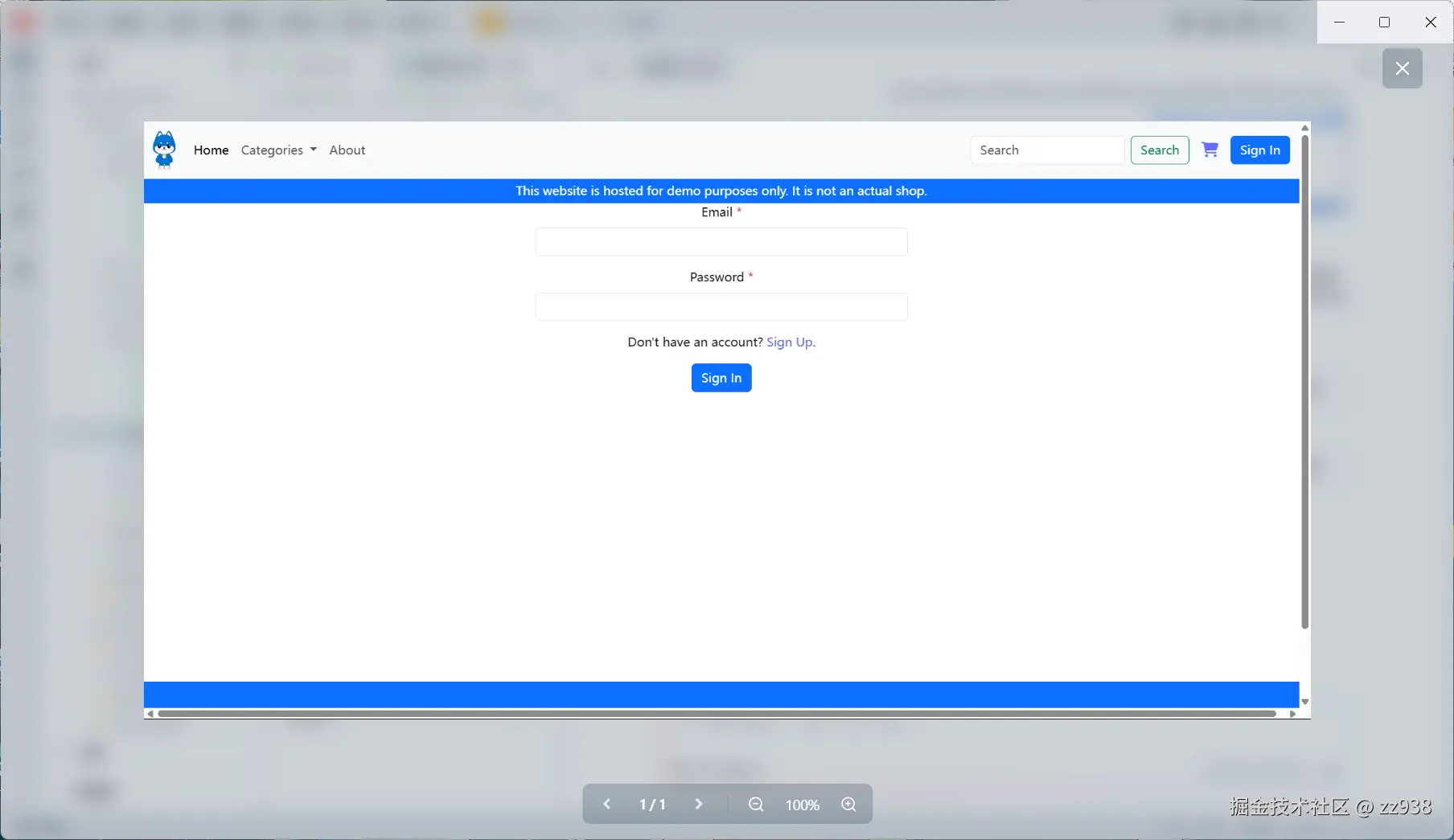Click the navbar Search text box

pyautogui.click(x=1047, y=150)
